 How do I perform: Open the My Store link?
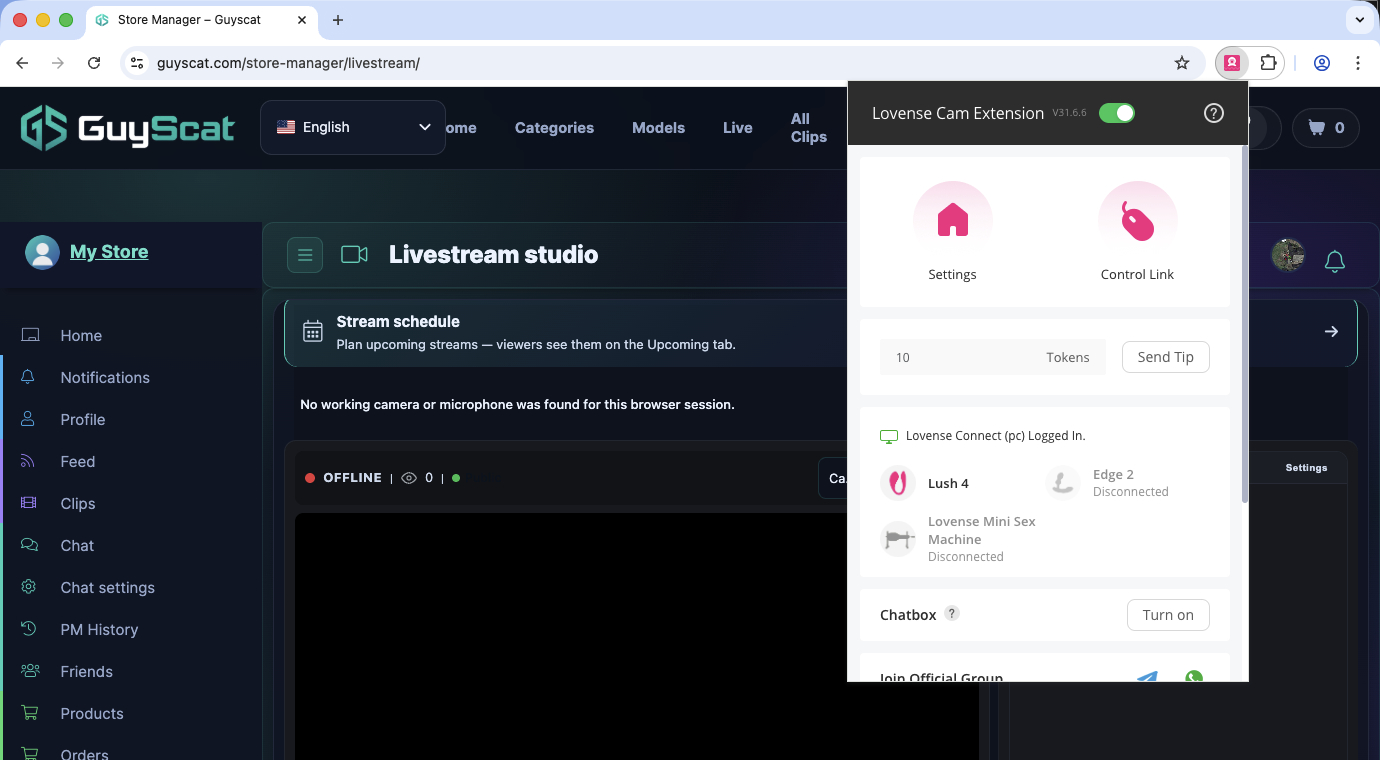pos(109,252)
